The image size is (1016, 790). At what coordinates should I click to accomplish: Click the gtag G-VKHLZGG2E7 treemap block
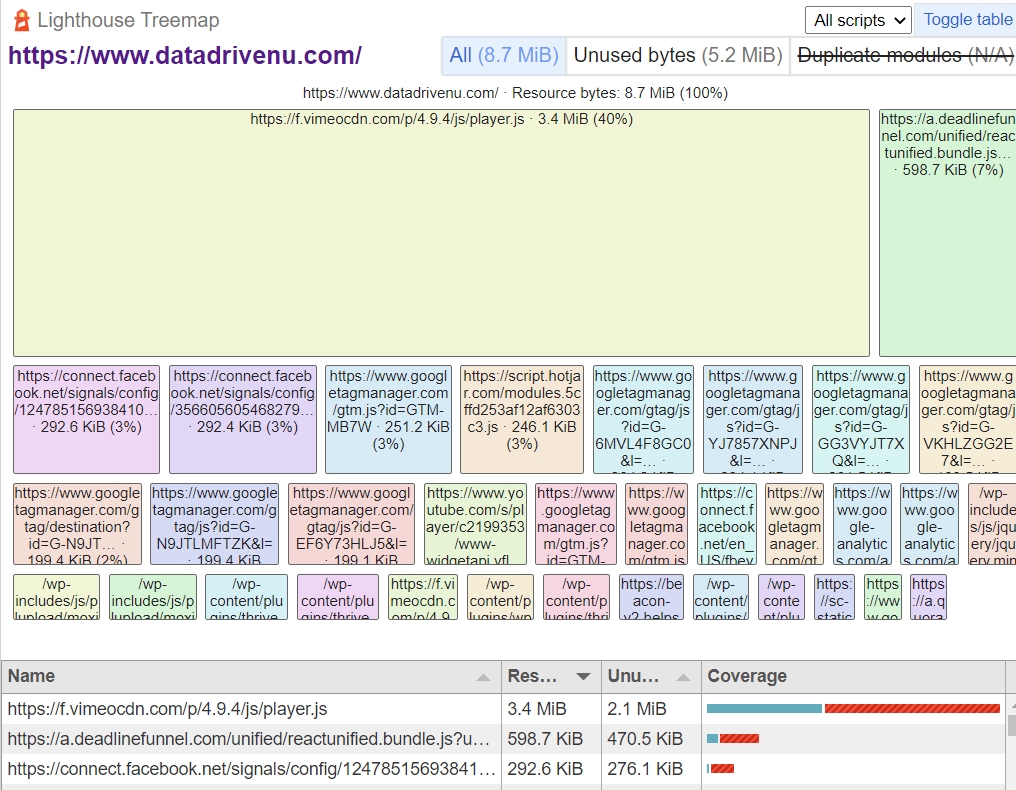(x=967, y=419)
